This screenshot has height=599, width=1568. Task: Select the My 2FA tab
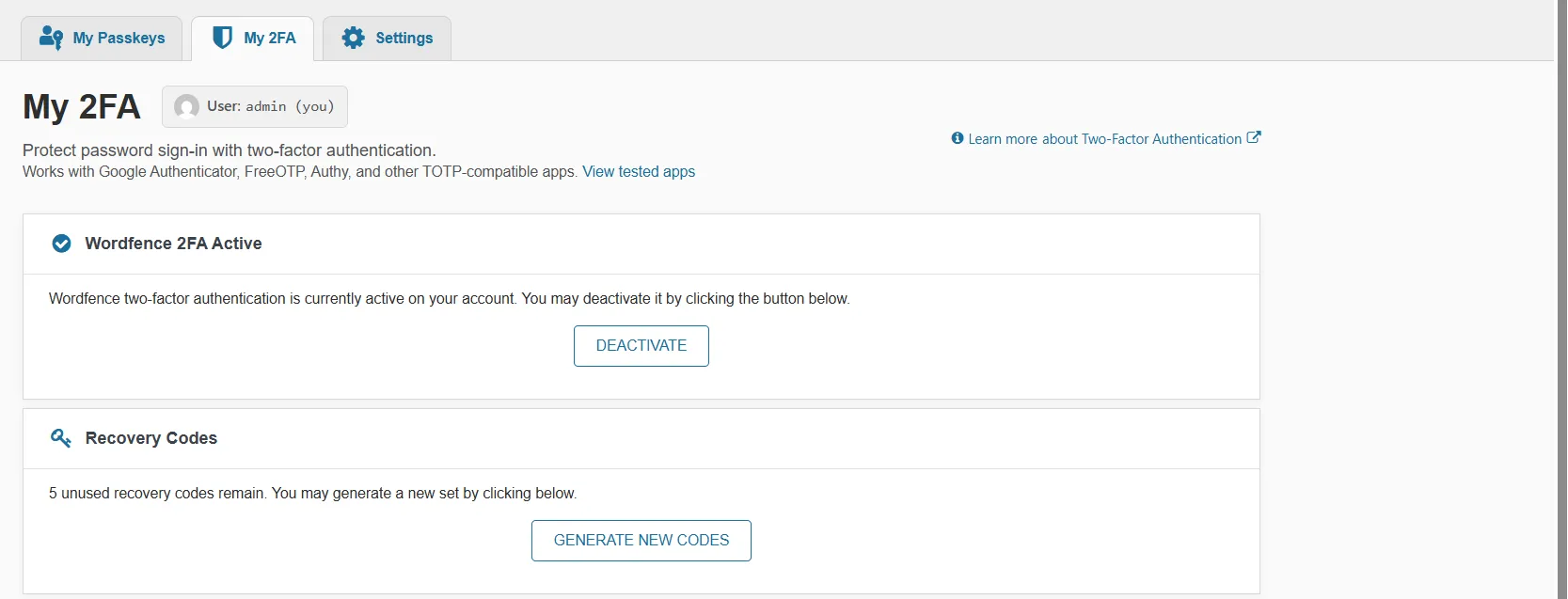[252, 38]
